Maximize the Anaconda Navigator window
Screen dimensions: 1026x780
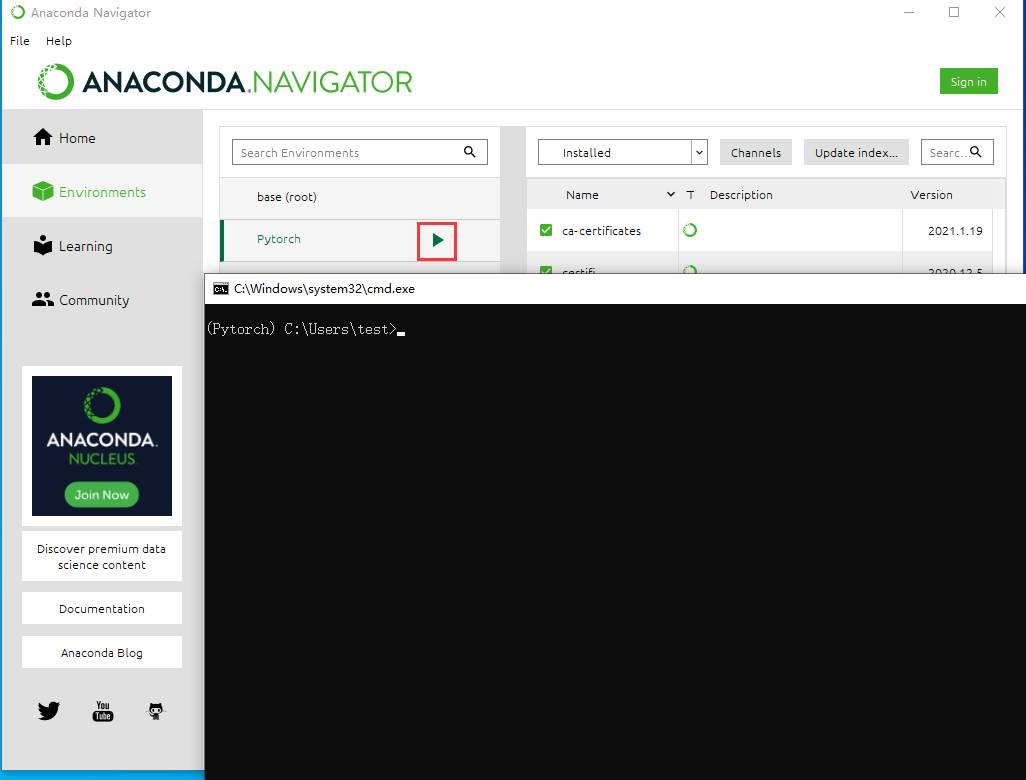click(x=954, y=12)
